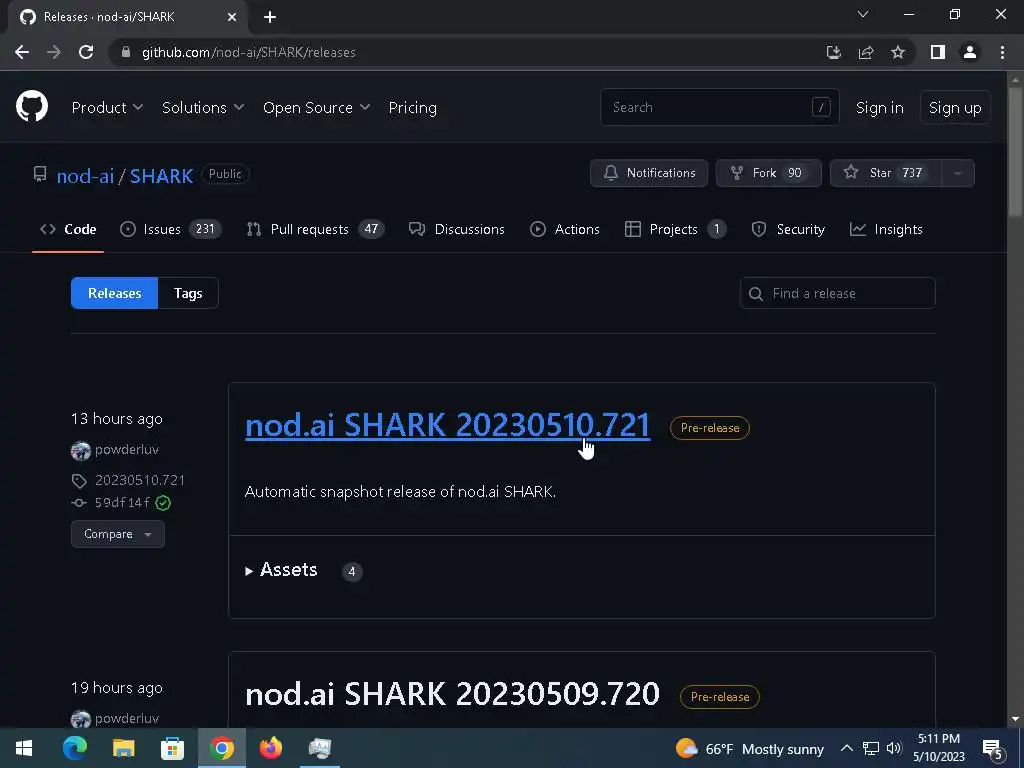The height and width of the screenshot is (768, 1024).
Task: Click the Notifications button
Action: (x=648, y=173)
